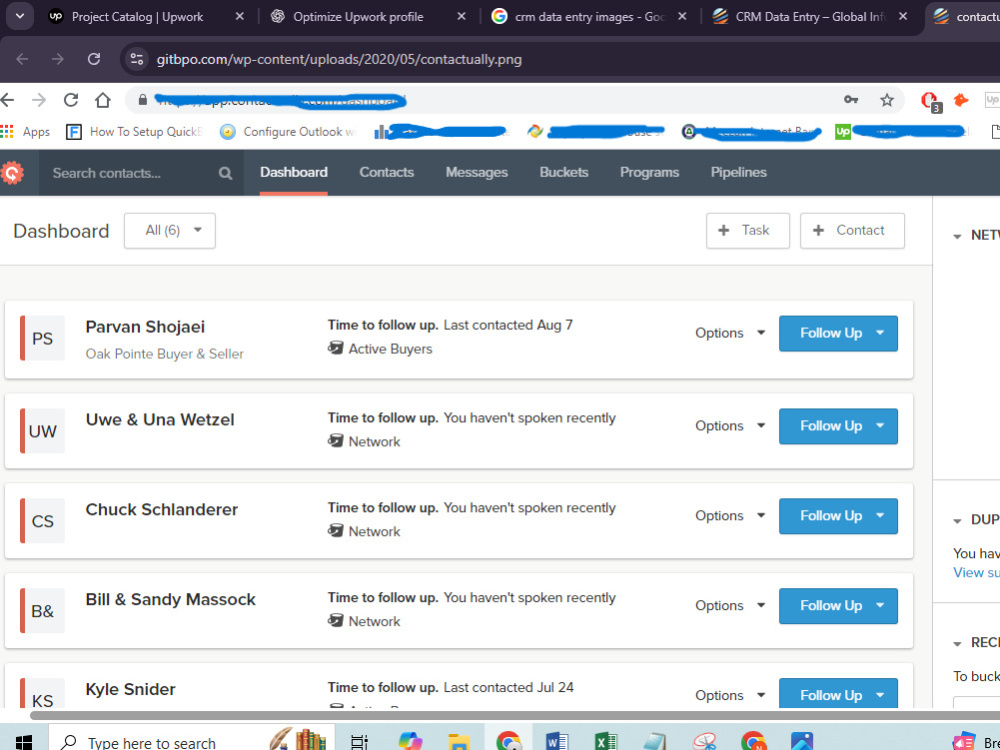
Task: Reload the gitbpo.com page
Action: 94,59
